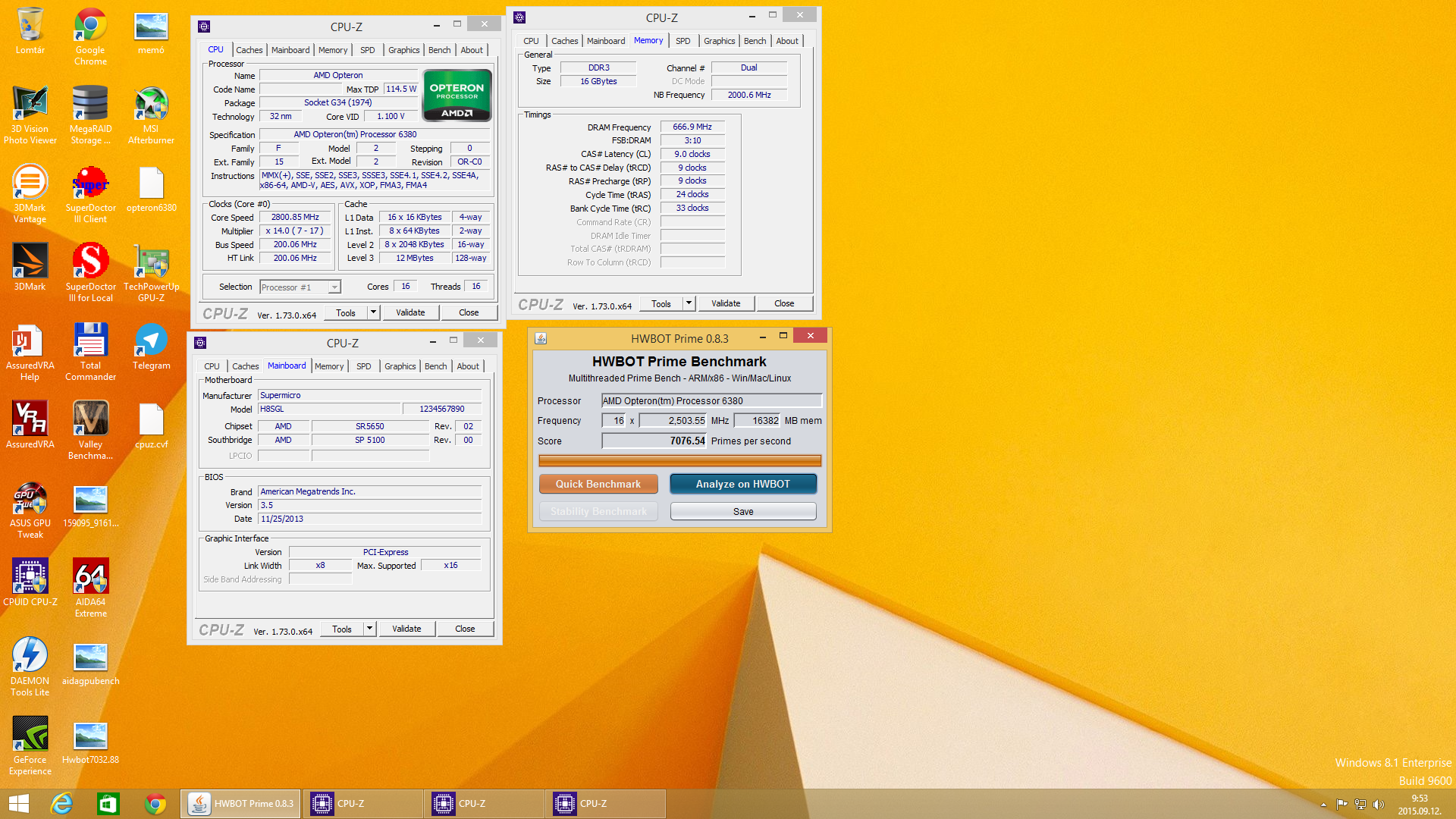Click Tools button in Mainboard window
The width and height of the screenshot is (1456, 819).
click(x=342, y=629)
